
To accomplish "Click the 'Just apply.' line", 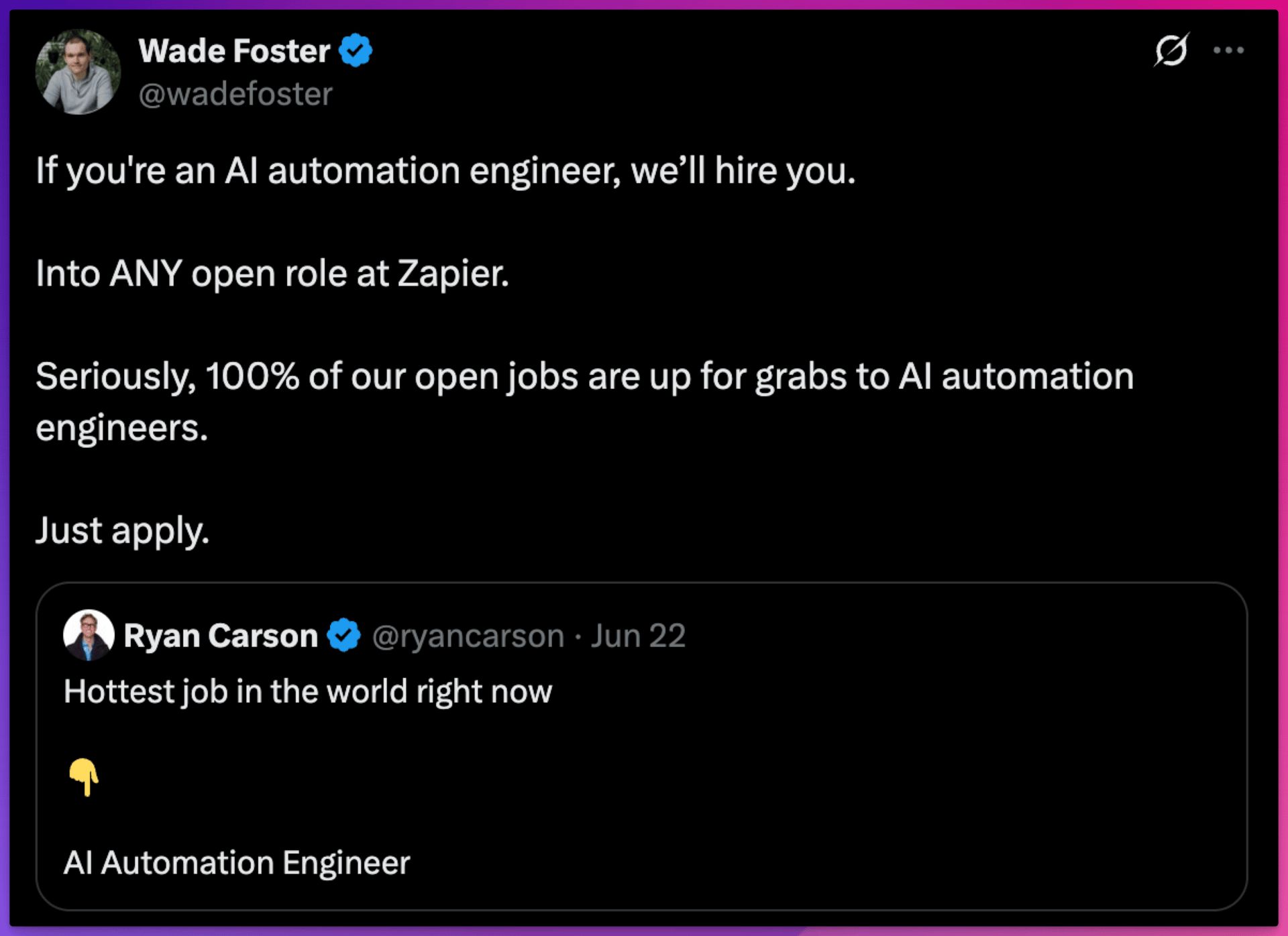I will (123, 531).
